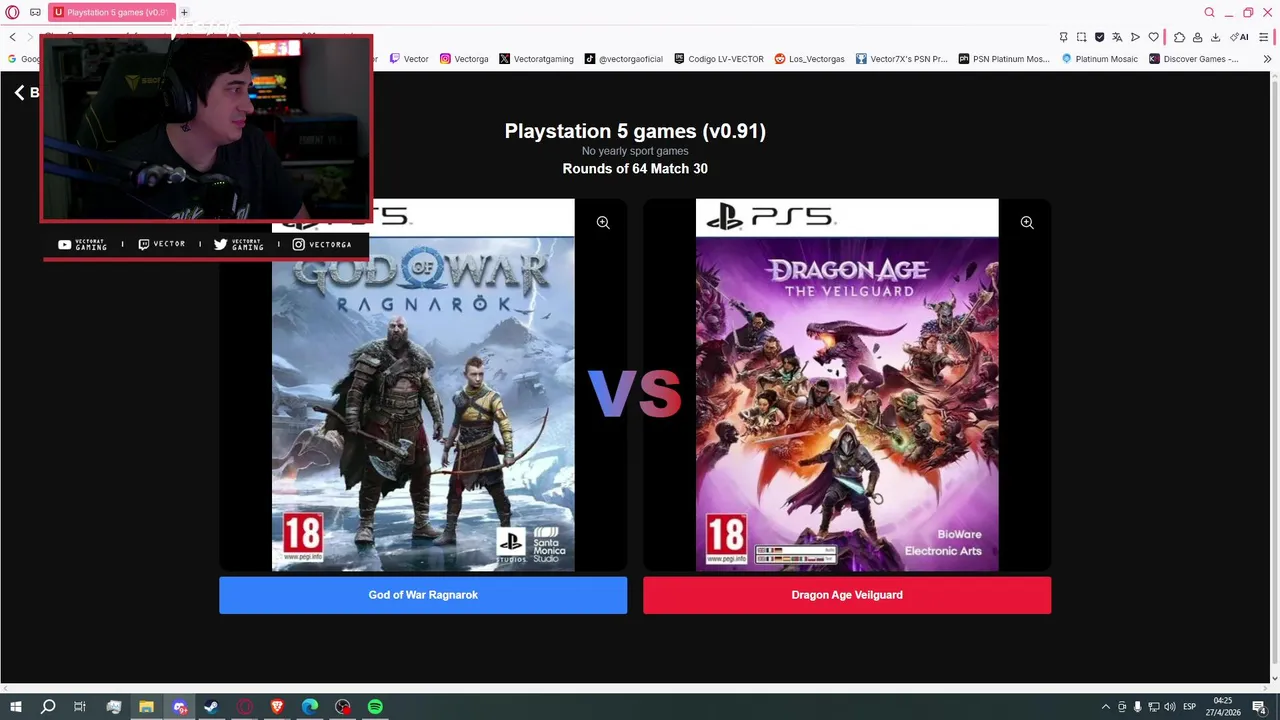
Task: Open the Codigo LV-VECTOR bookmark
Action: (719, 59)
